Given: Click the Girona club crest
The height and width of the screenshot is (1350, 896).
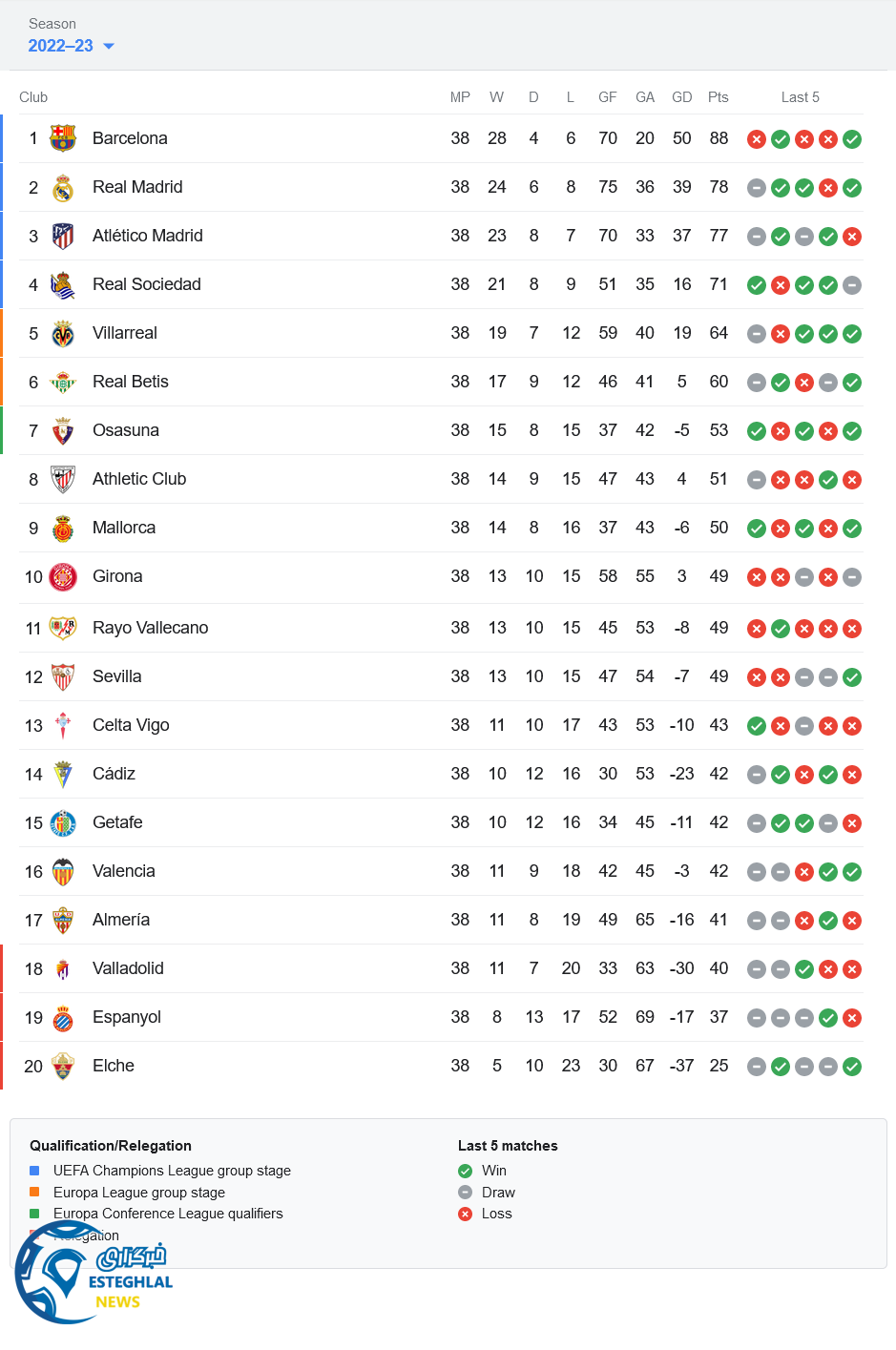Looking at the screenshot, I should click(x=63, y=576).
